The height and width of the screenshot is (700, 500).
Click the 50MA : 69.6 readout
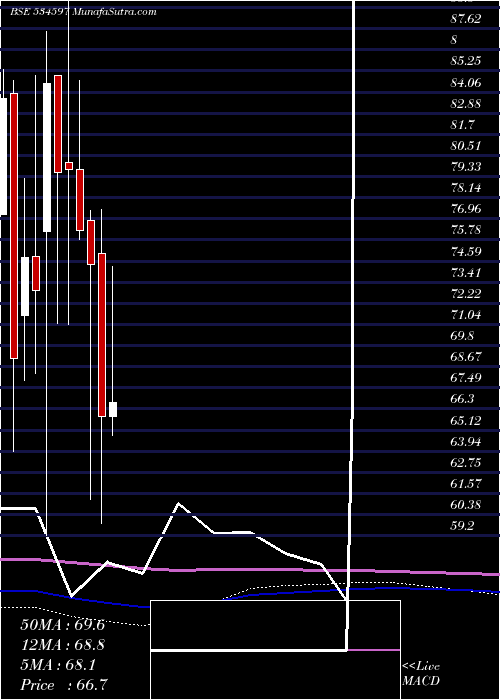tap(62, 625)
